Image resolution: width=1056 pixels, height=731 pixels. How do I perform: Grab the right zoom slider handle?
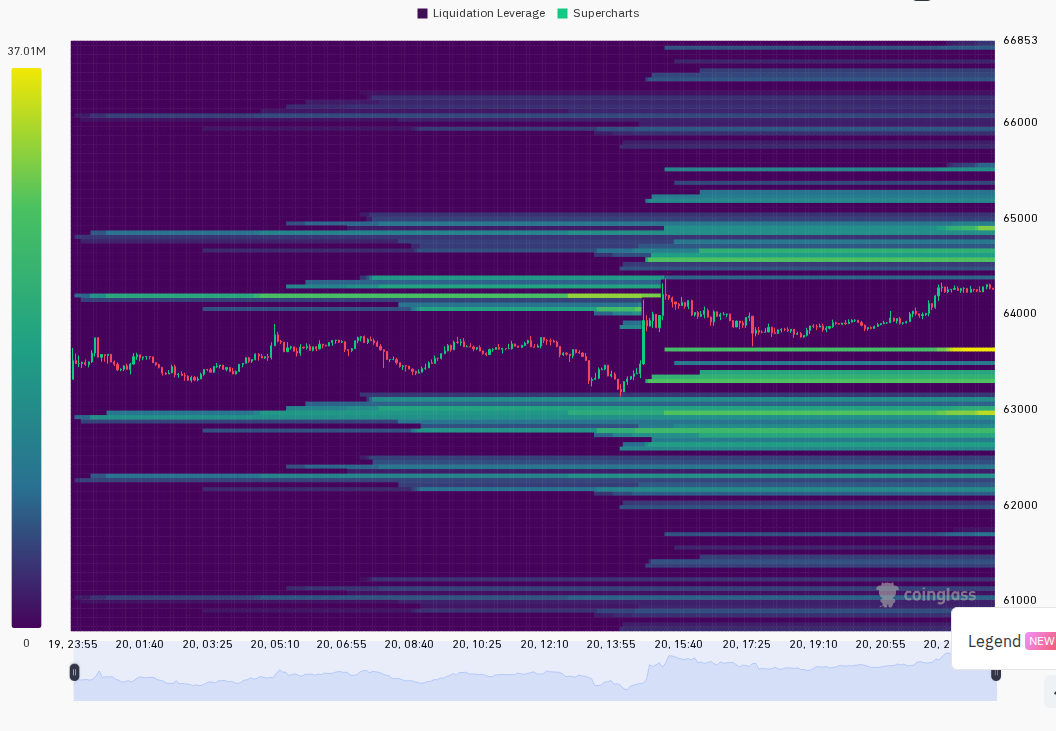tap(995, 673)
